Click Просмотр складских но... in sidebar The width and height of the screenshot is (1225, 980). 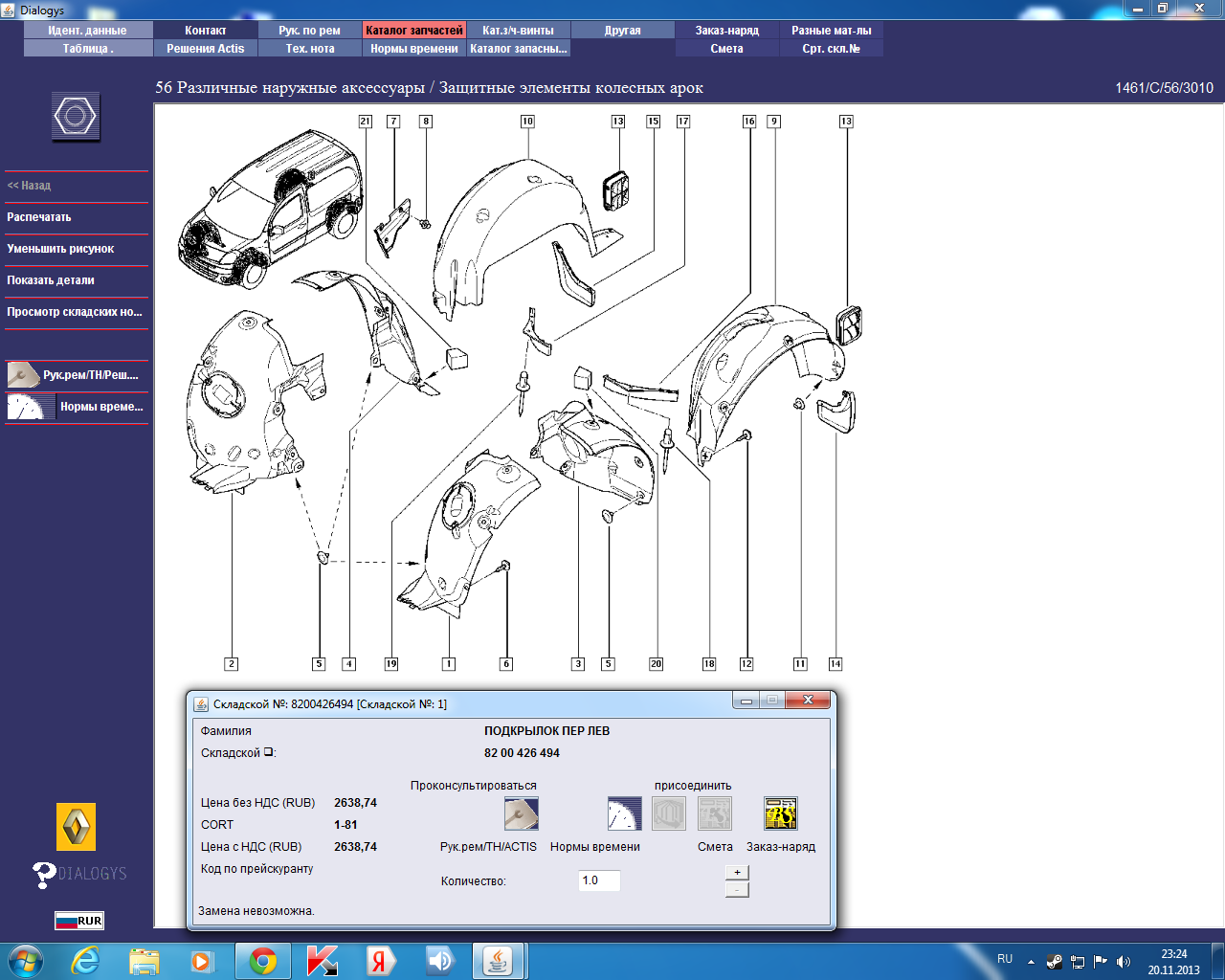point(75,312)
